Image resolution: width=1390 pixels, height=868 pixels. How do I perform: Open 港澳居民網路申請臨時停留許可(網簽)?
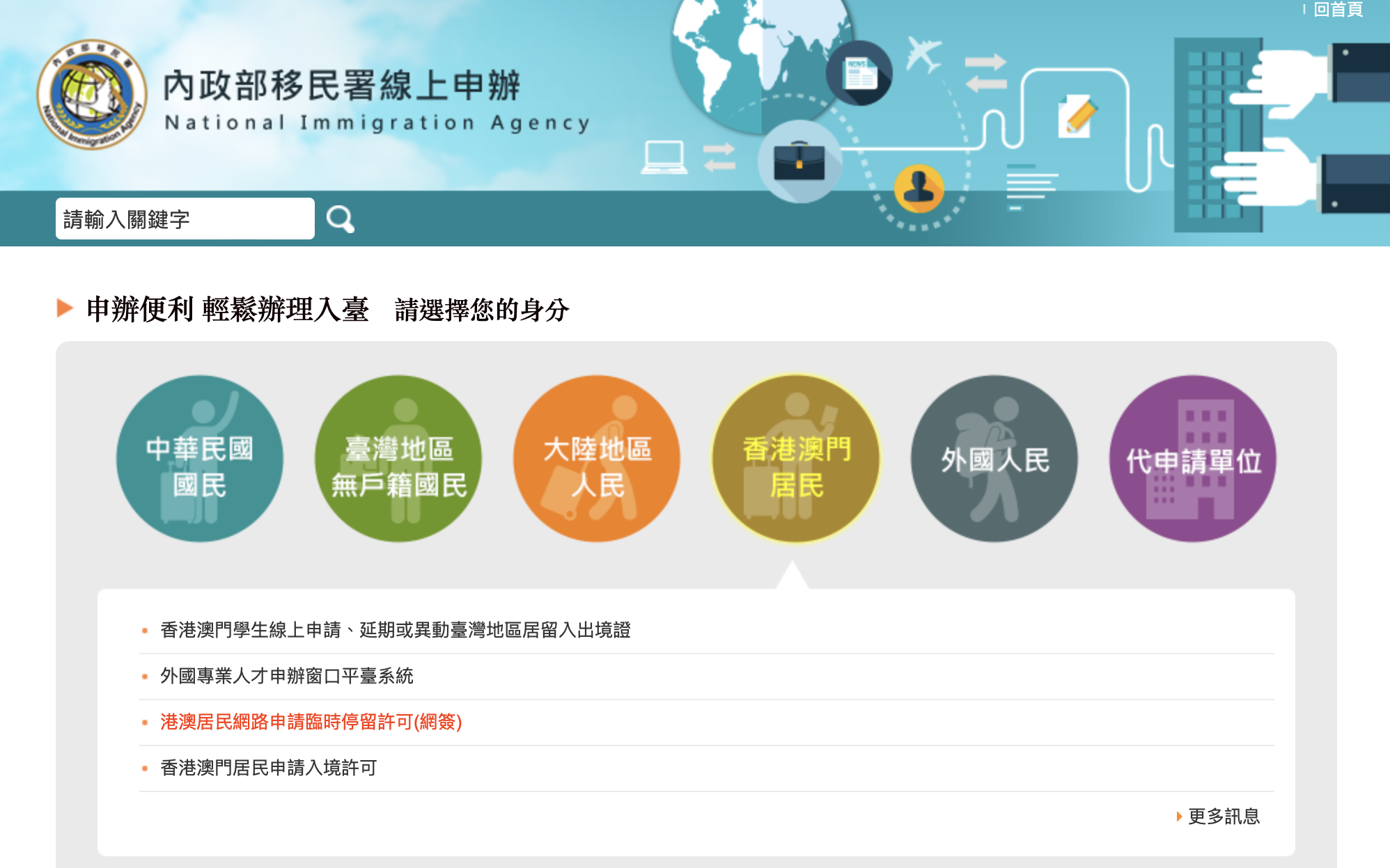point(311,724)
